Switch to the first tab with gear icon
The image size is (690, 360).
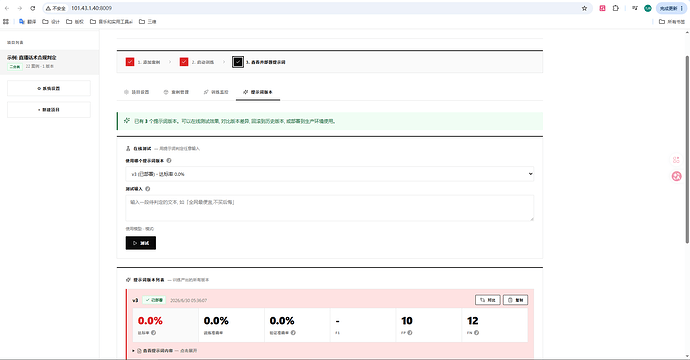point(136,92)
